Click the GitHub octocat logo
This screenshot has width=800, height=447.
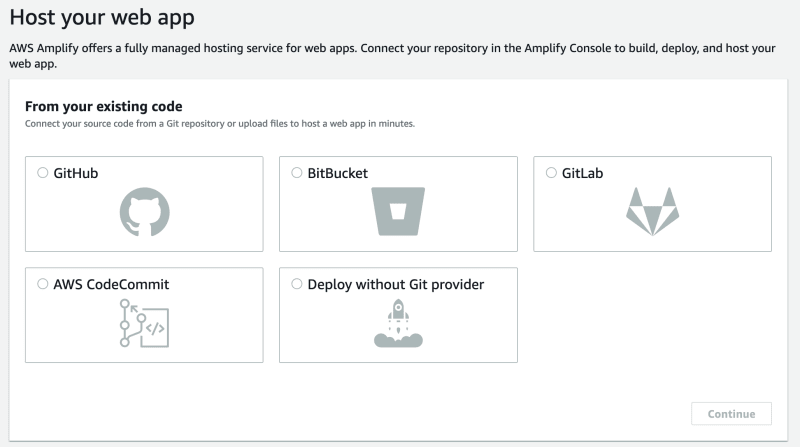coord(144,212)
